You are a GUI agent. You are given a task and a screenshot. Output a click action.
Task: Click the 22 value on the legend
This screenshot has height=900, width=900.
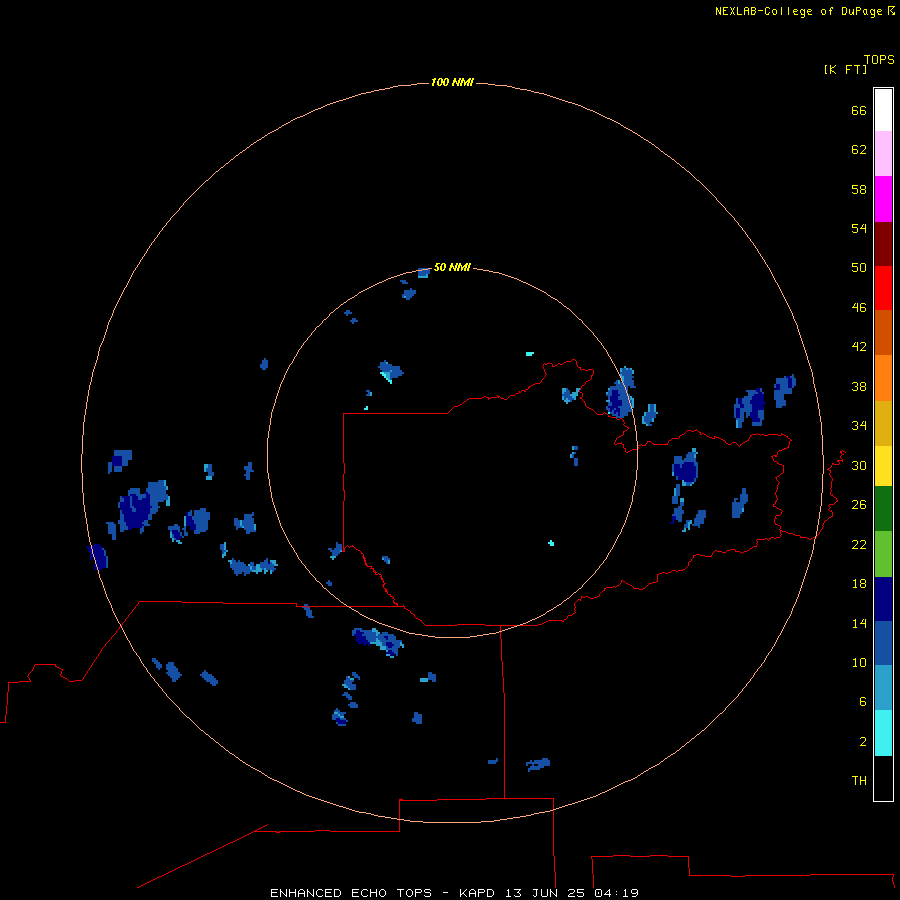click(859, 545)
